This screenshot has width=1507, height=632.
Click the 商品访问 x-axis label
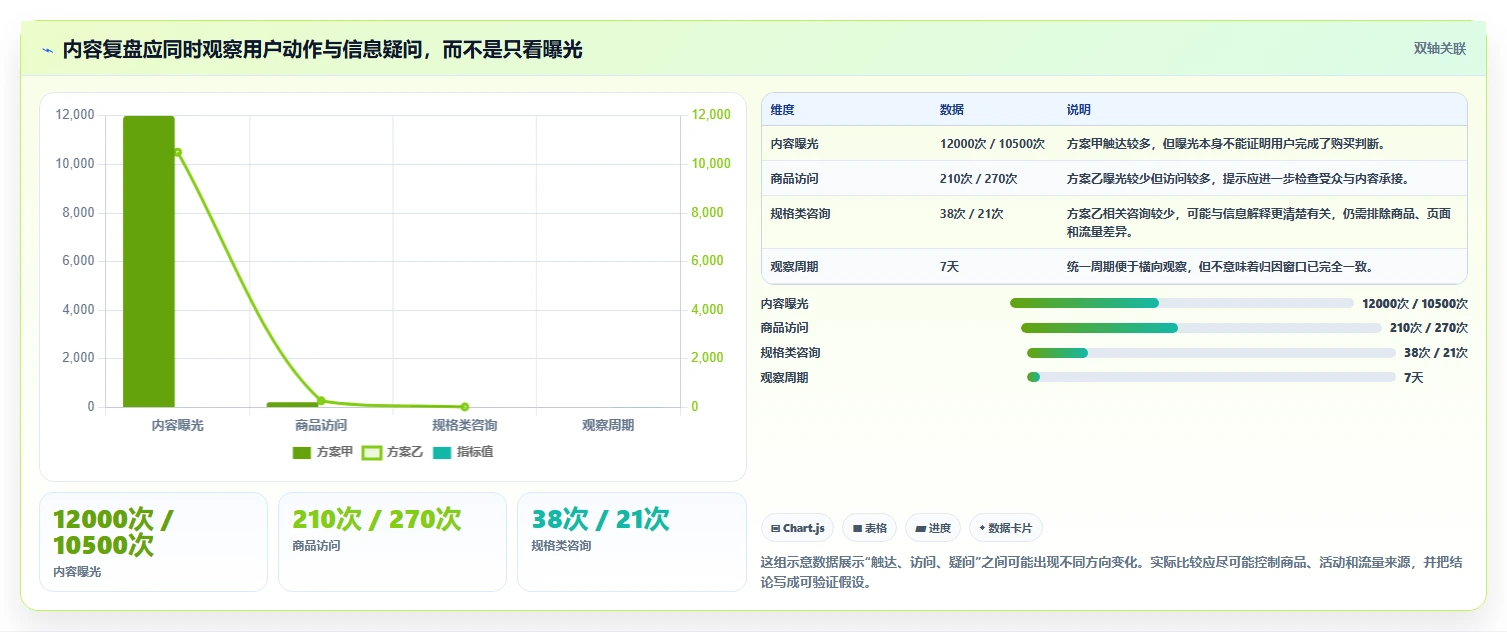tap(321, 425)
